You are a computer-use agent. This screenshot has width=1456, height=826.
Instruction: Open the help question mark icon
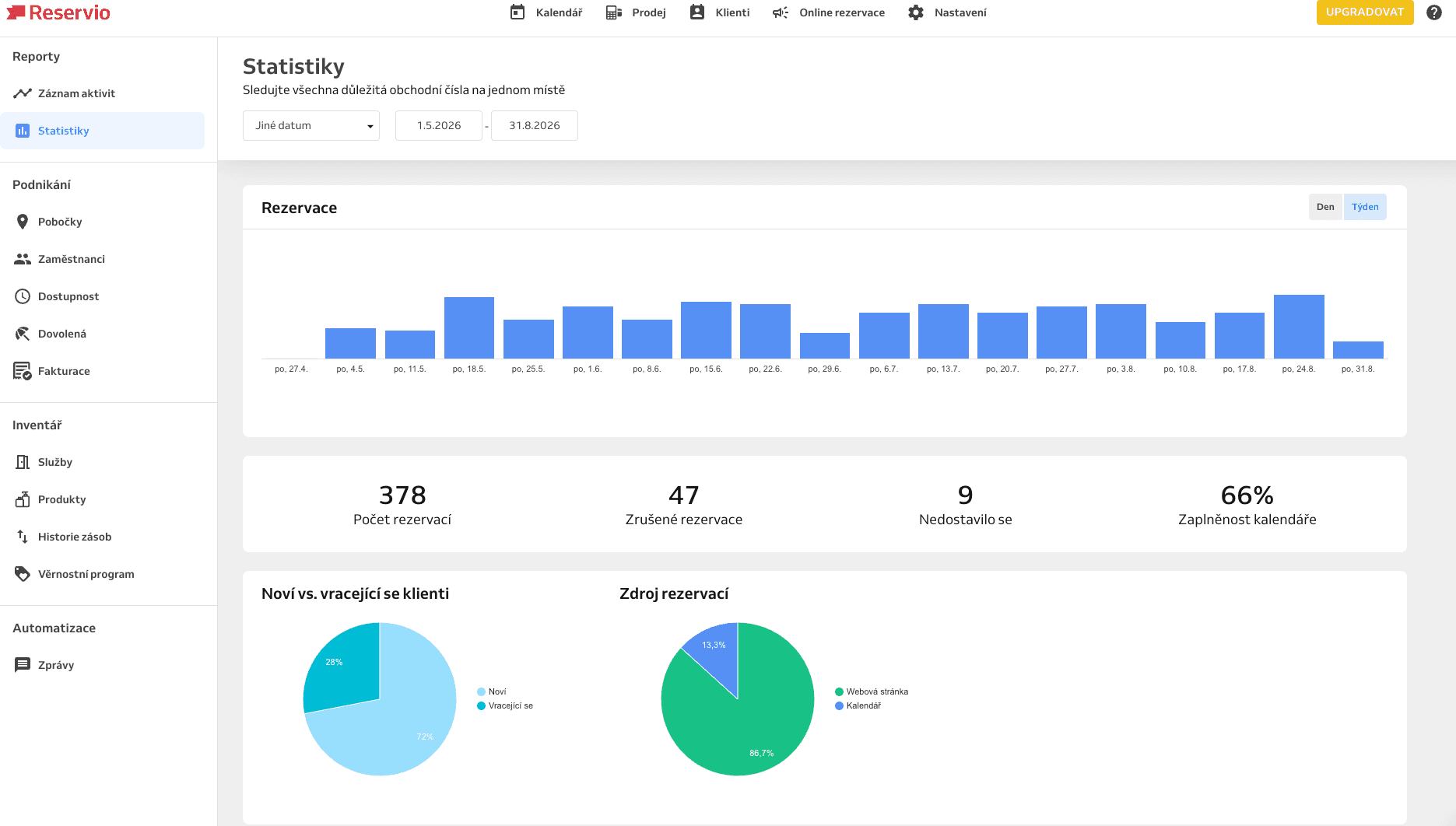pos(1434,12)
